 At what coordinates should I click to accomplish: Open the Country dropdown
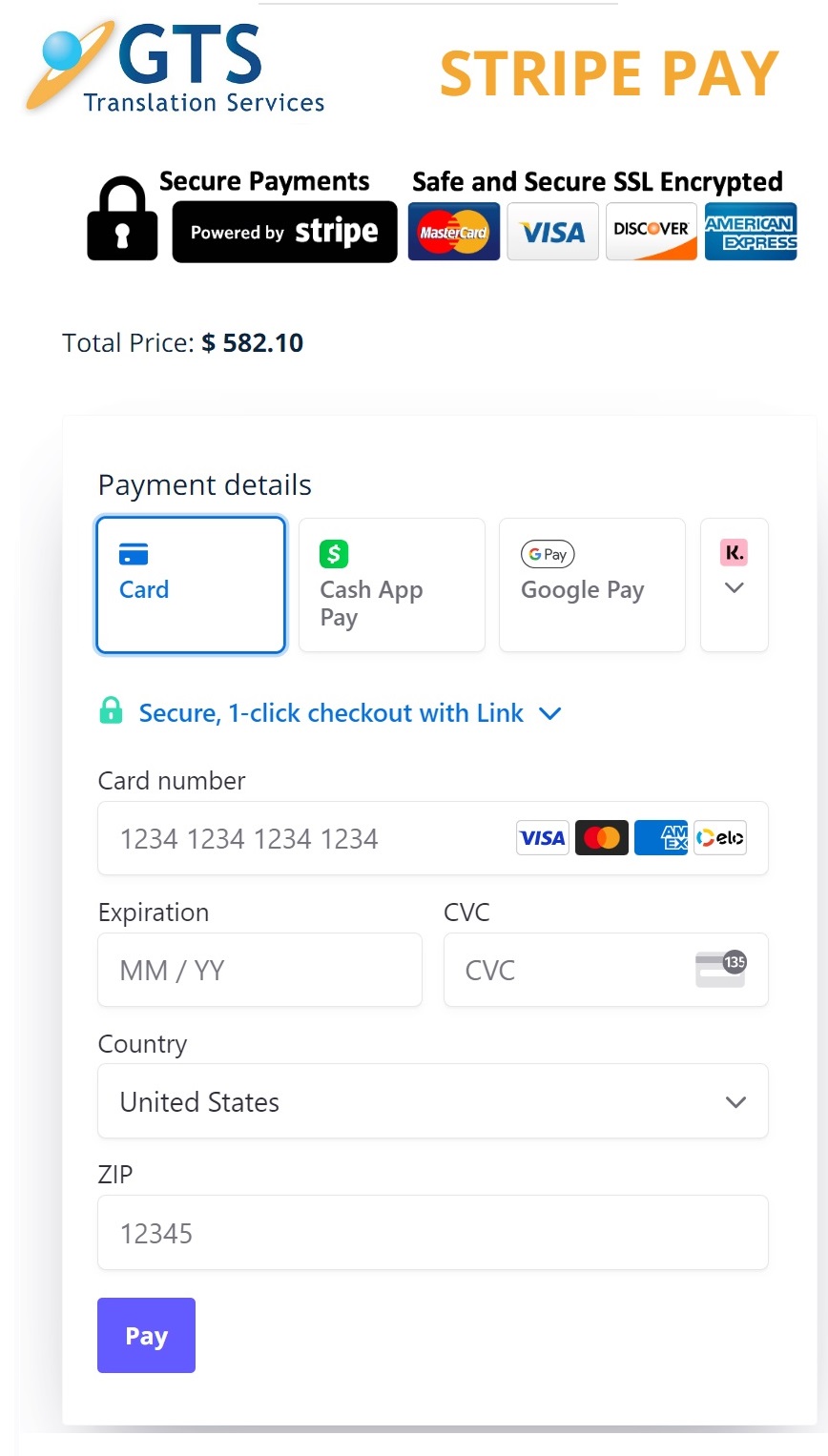432,1100
